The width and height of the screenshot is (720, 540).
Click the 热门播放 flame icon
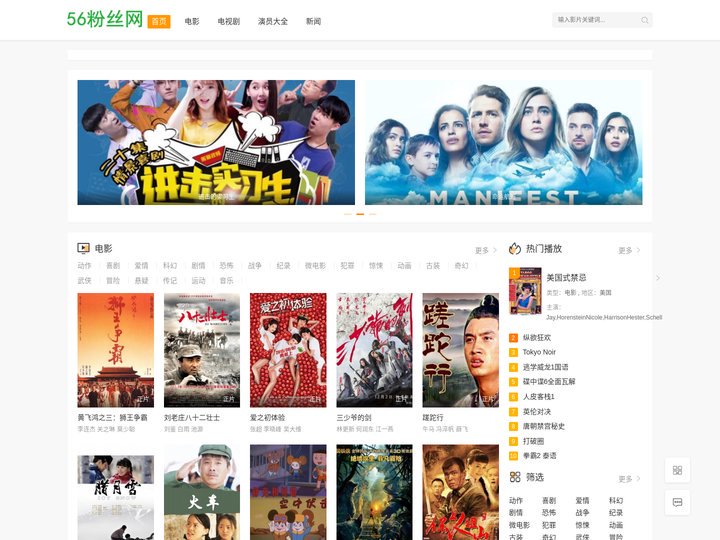pyautogui.click(x=515, y=248)
